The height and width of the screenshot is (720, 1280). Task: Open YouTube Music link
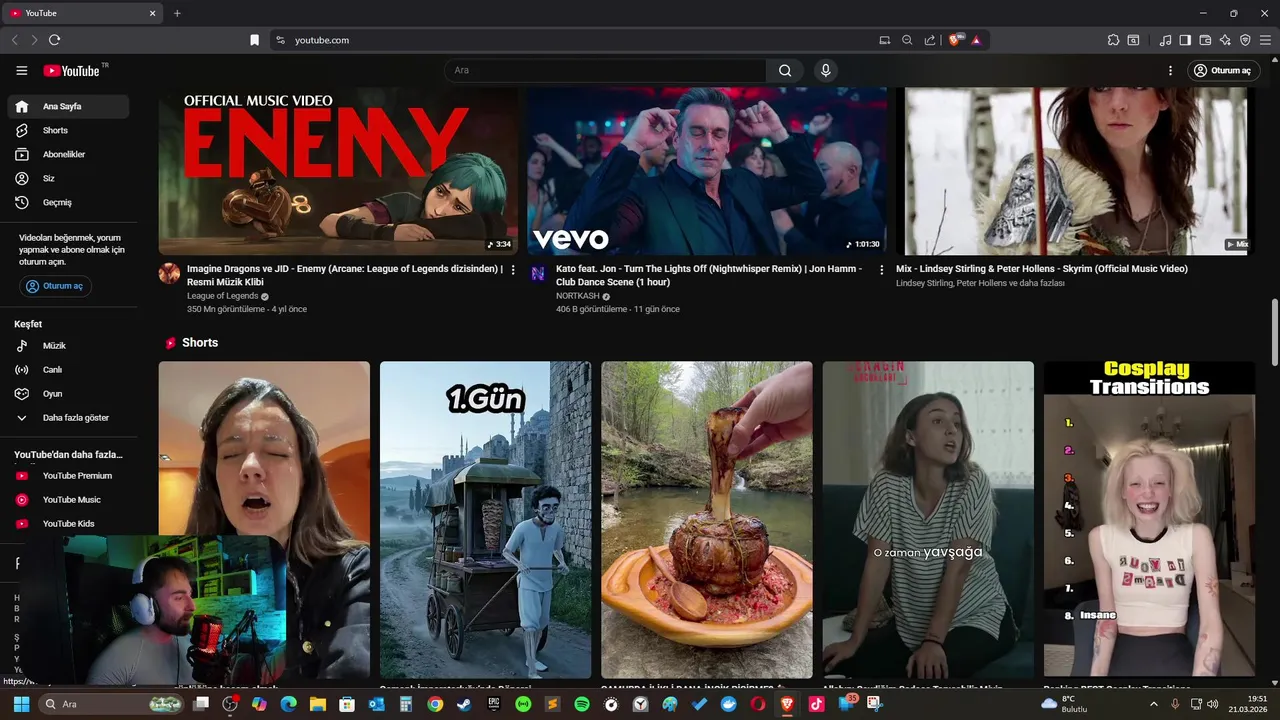68,500
